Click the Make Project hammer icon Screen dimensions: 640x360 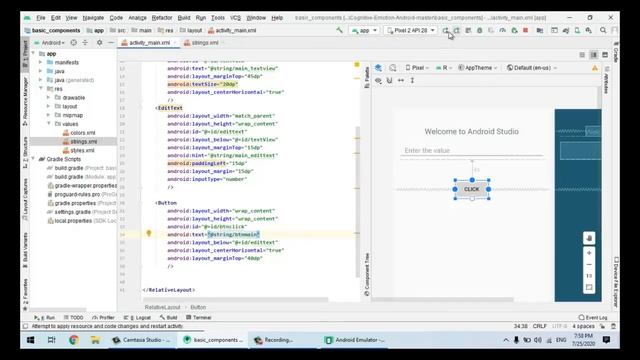(x=339, y=30)
